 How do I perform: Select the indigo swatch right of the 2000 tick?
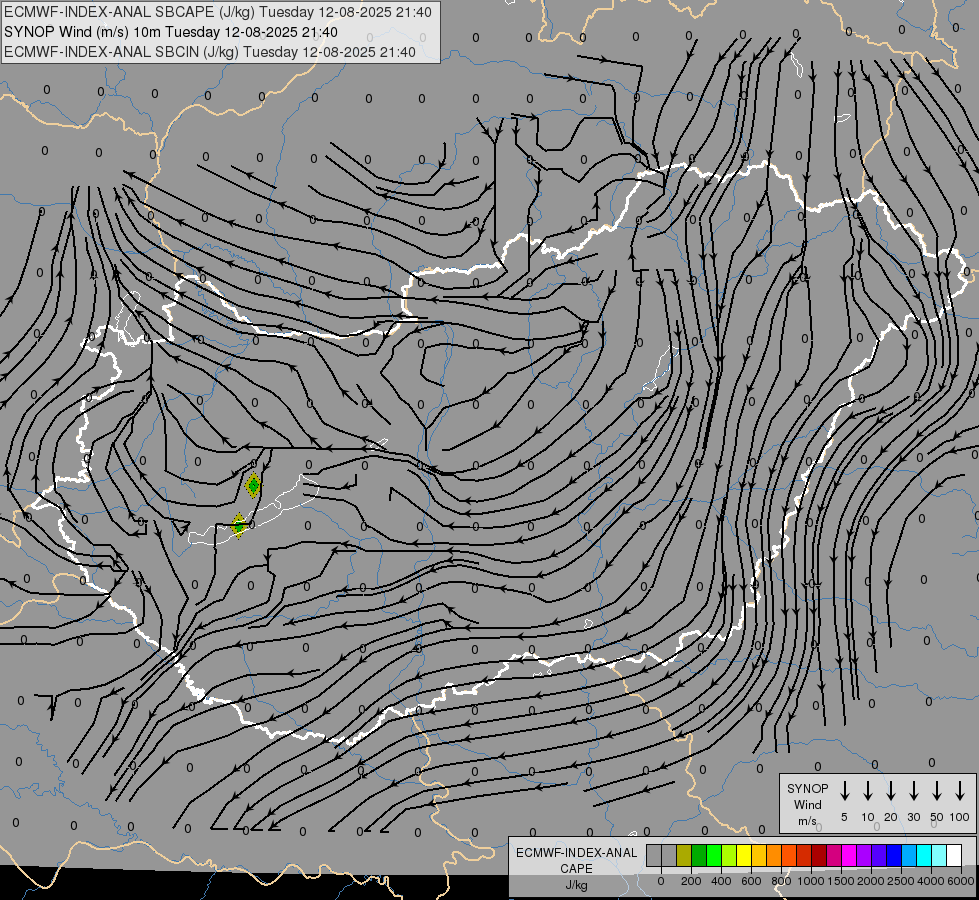[880, 855]
